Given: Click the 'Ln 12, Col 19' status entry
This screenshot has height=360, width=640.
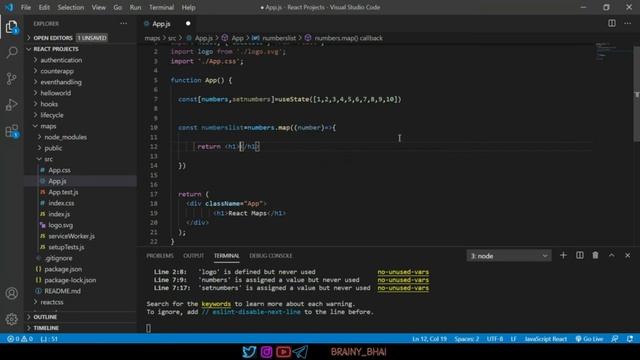Looking at the screenshot, I should click(x=429, y=339).
